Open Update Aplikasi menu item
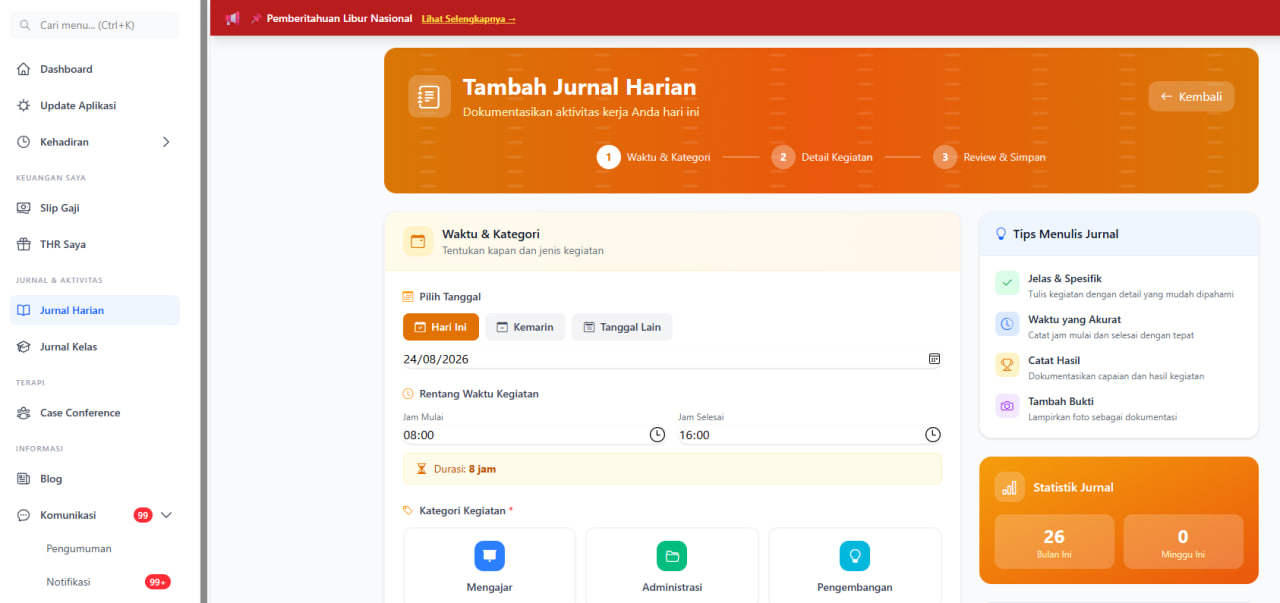This screenshot has width=1280, height=603. pos(95,105)
